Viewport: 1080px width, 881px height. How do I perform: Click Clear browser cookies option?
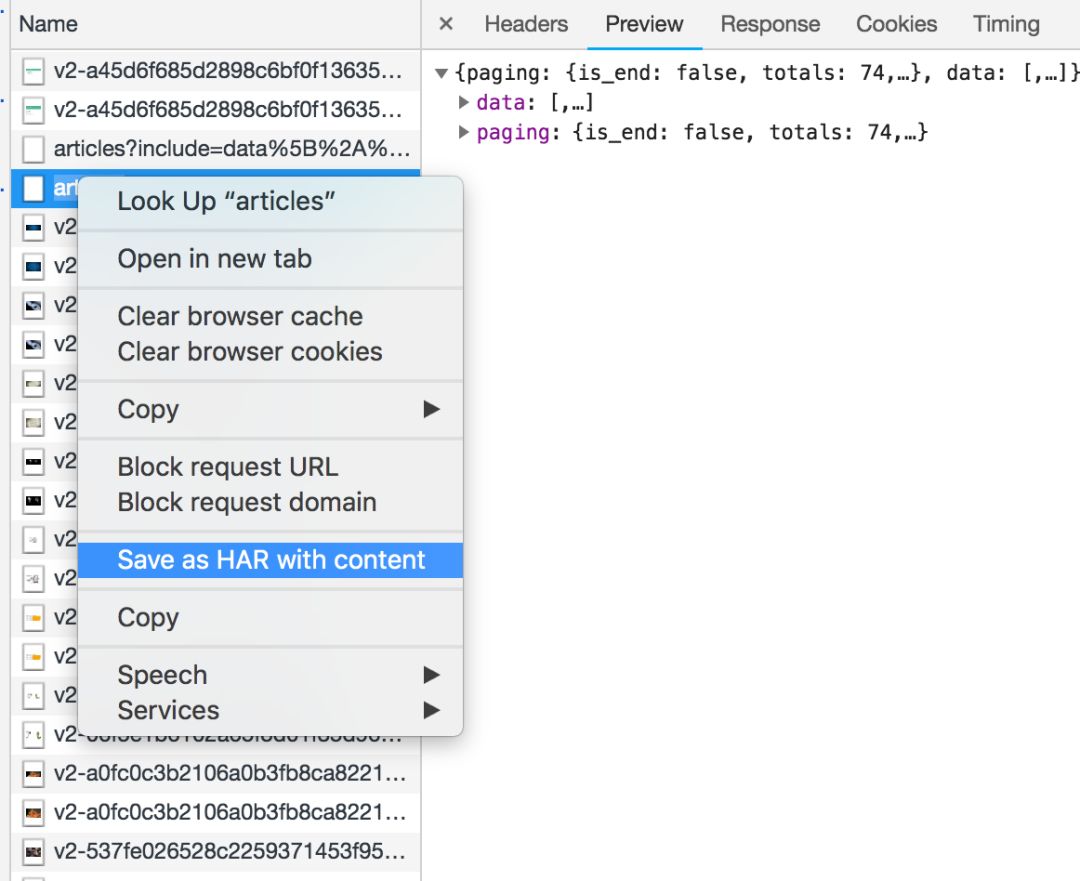(250, 352)
